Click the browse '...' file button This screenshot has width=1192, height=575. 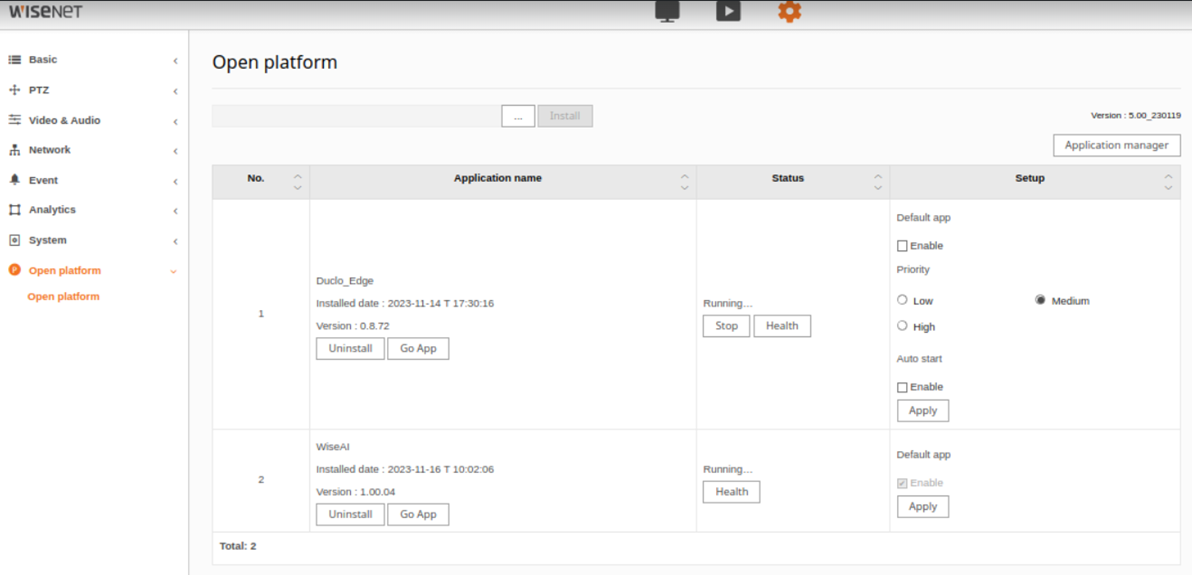(x=518, y=116)
